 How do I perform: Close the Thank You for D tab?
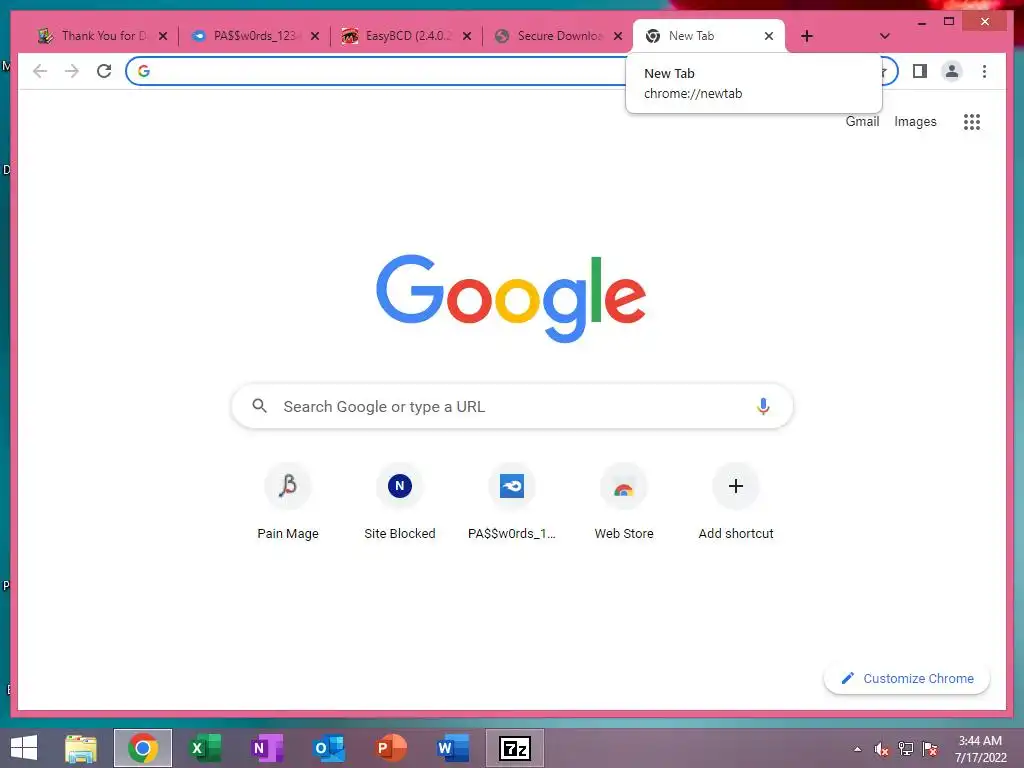[163, 36]
